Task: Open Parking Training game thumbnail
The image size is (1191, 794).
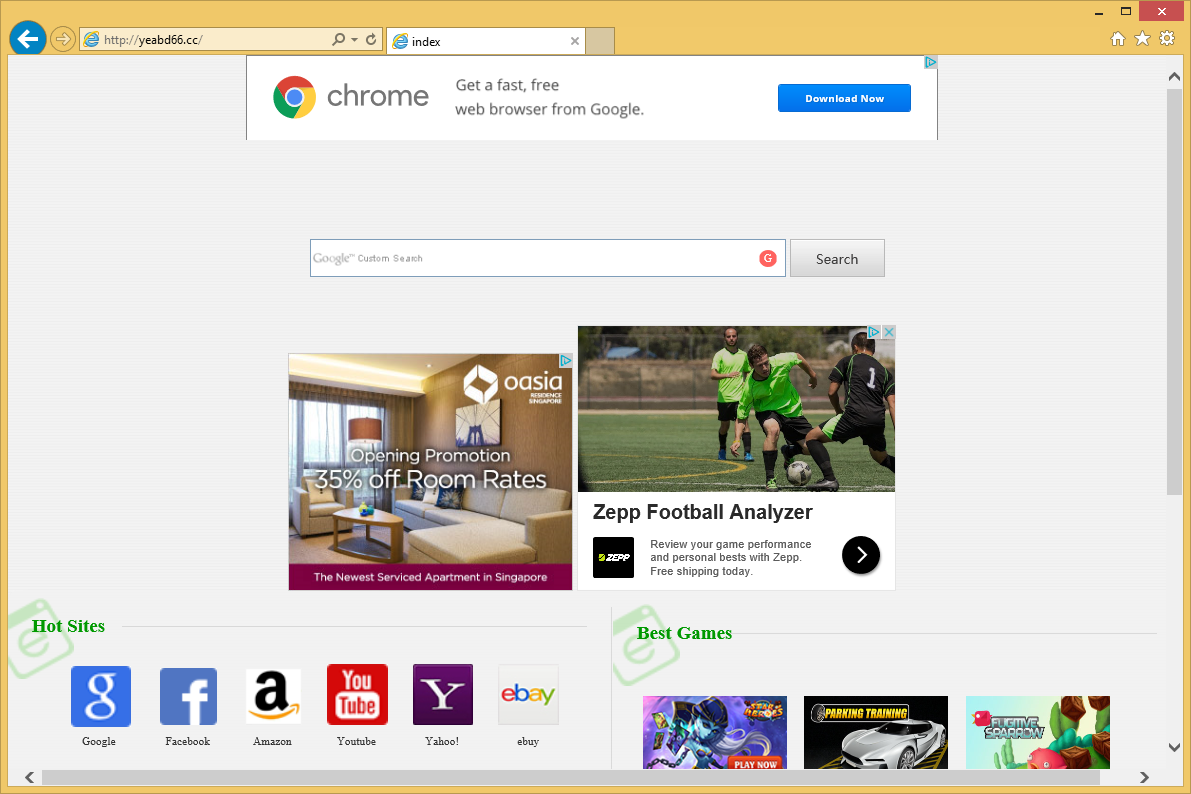Action: pyautogui.click(x=876, y=732)
